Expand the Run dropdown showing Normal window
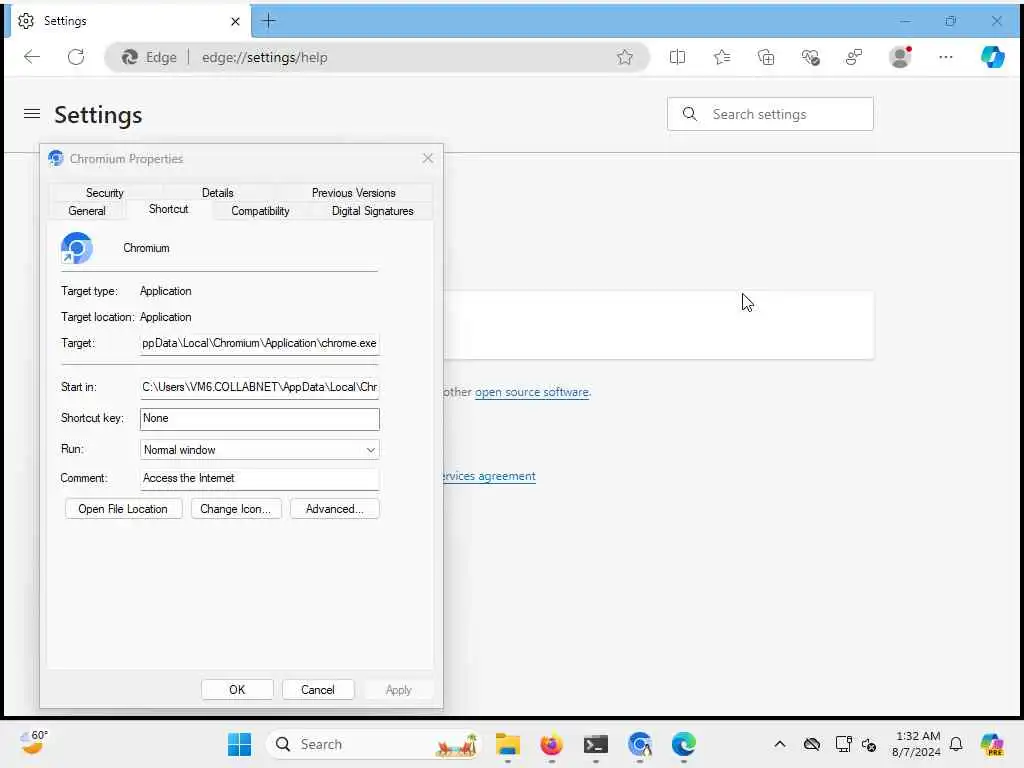 tap(260, 450)
